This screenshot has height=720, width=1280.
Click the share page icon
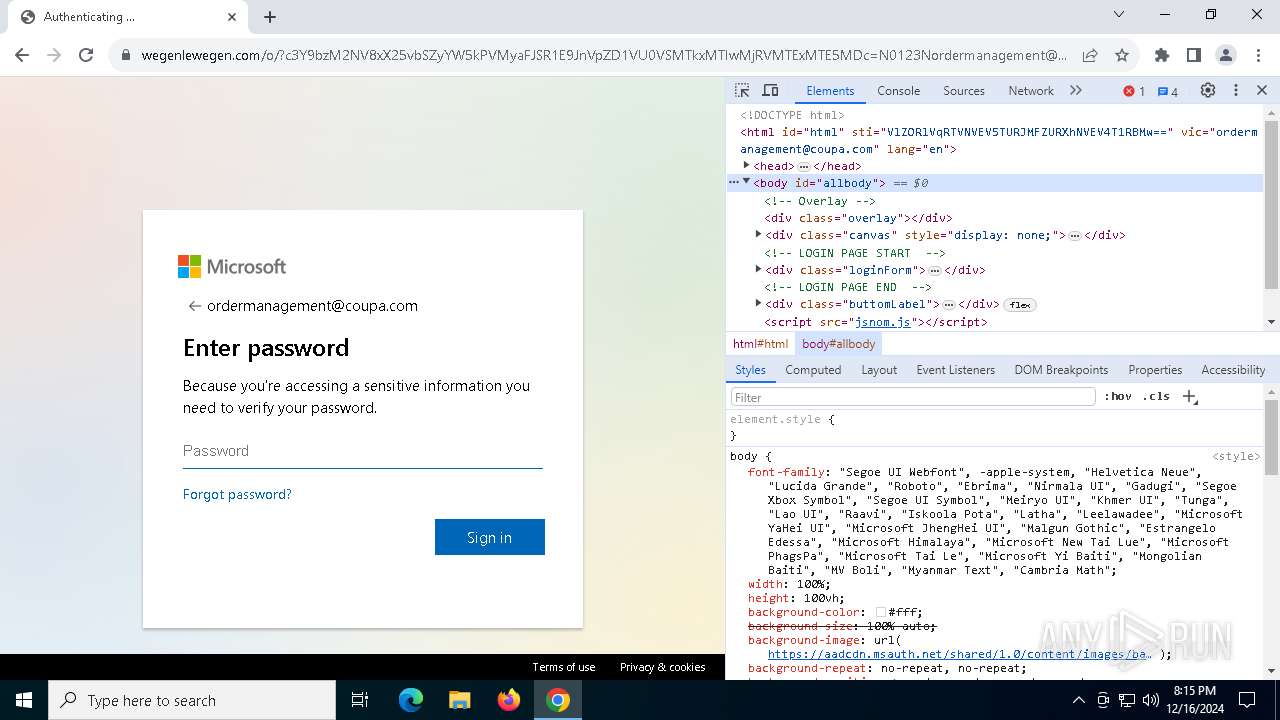pyautogui.click(x=1090, y=55)
